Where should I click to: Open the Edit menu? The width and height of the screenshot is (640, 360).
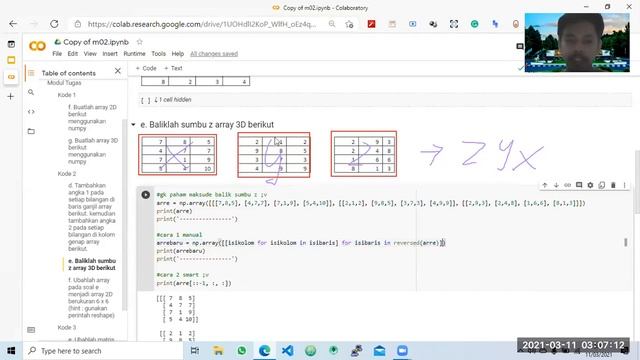[73, 54]
